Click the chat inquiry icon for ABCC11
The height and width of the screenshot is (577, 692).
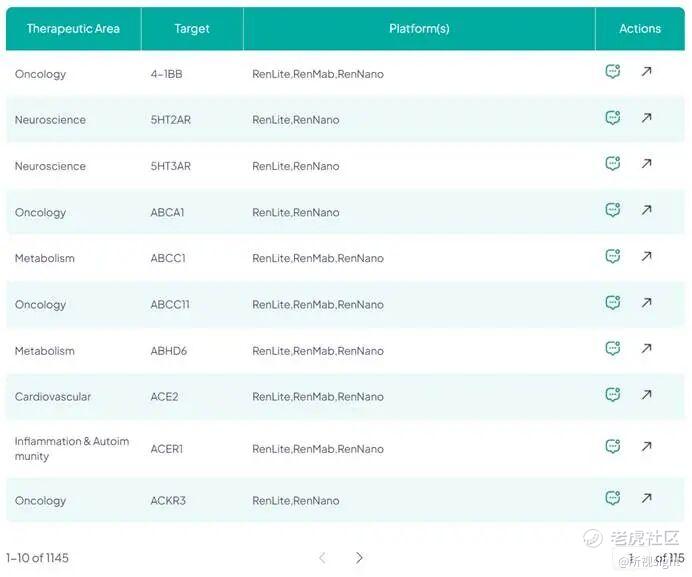pos(613,303)
